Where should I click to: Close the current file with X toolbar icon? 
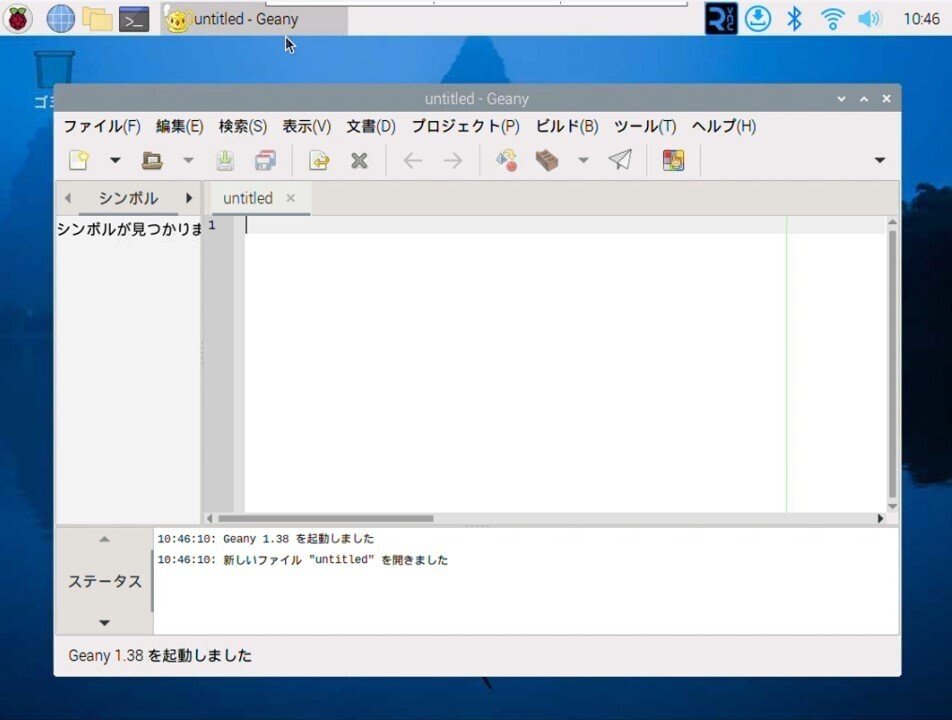(359, 161)
